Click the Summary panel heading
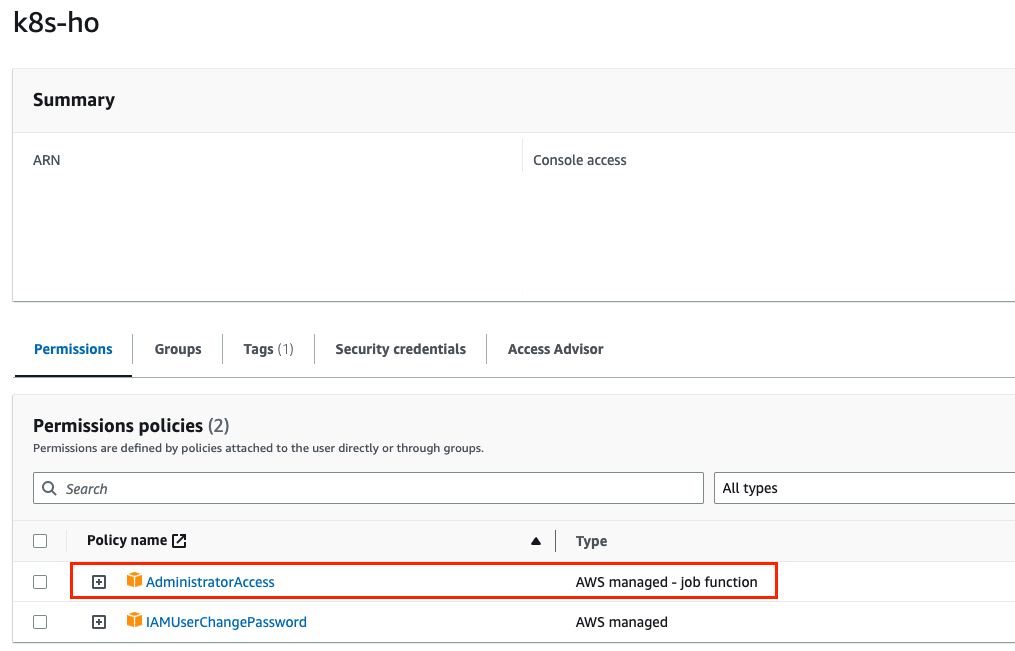Image resolution: width=1015 pixels, height=651 pixels. [x=74, y=100]
